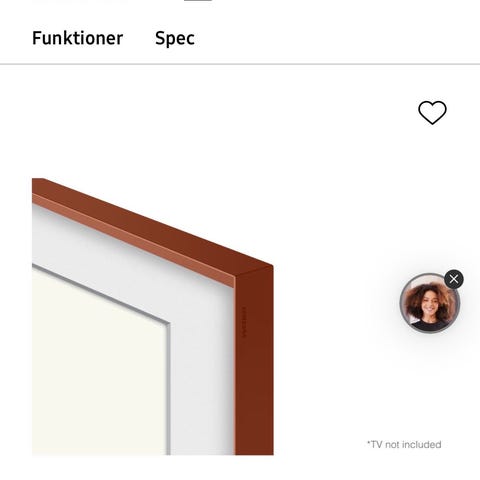Click the vertical silver bezel beside cream screen

point(169,388)
